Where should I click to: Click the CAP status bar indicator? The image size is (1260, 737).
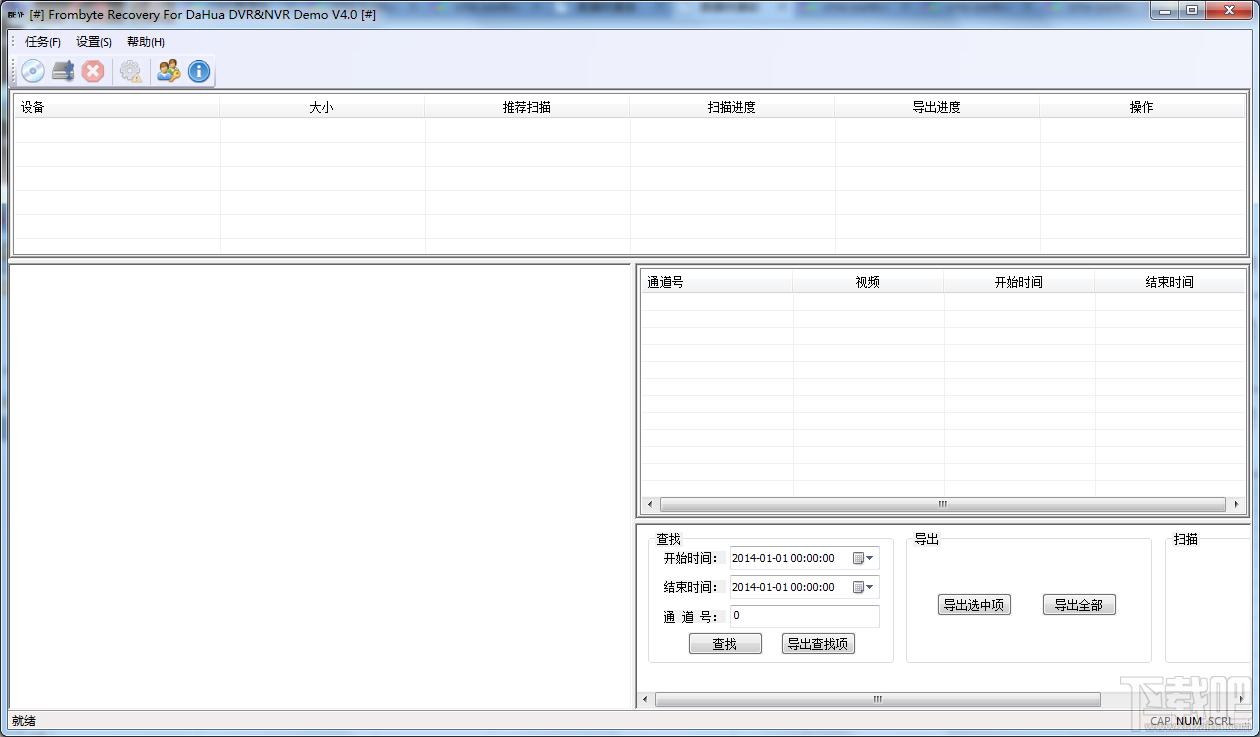[x=1160, y=721]
